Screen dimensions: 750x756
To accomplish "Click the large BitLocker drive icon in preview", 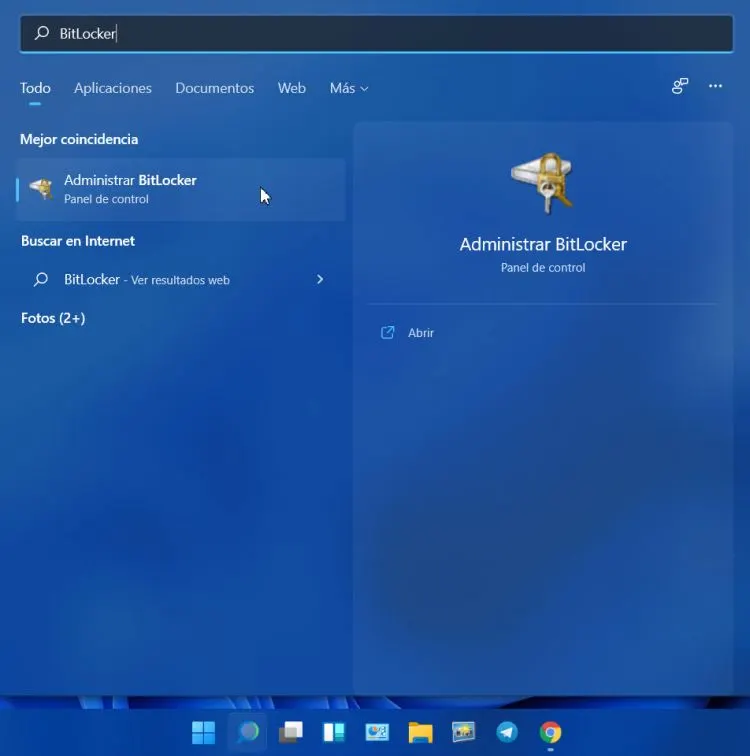I will click(x=542, y=183).
